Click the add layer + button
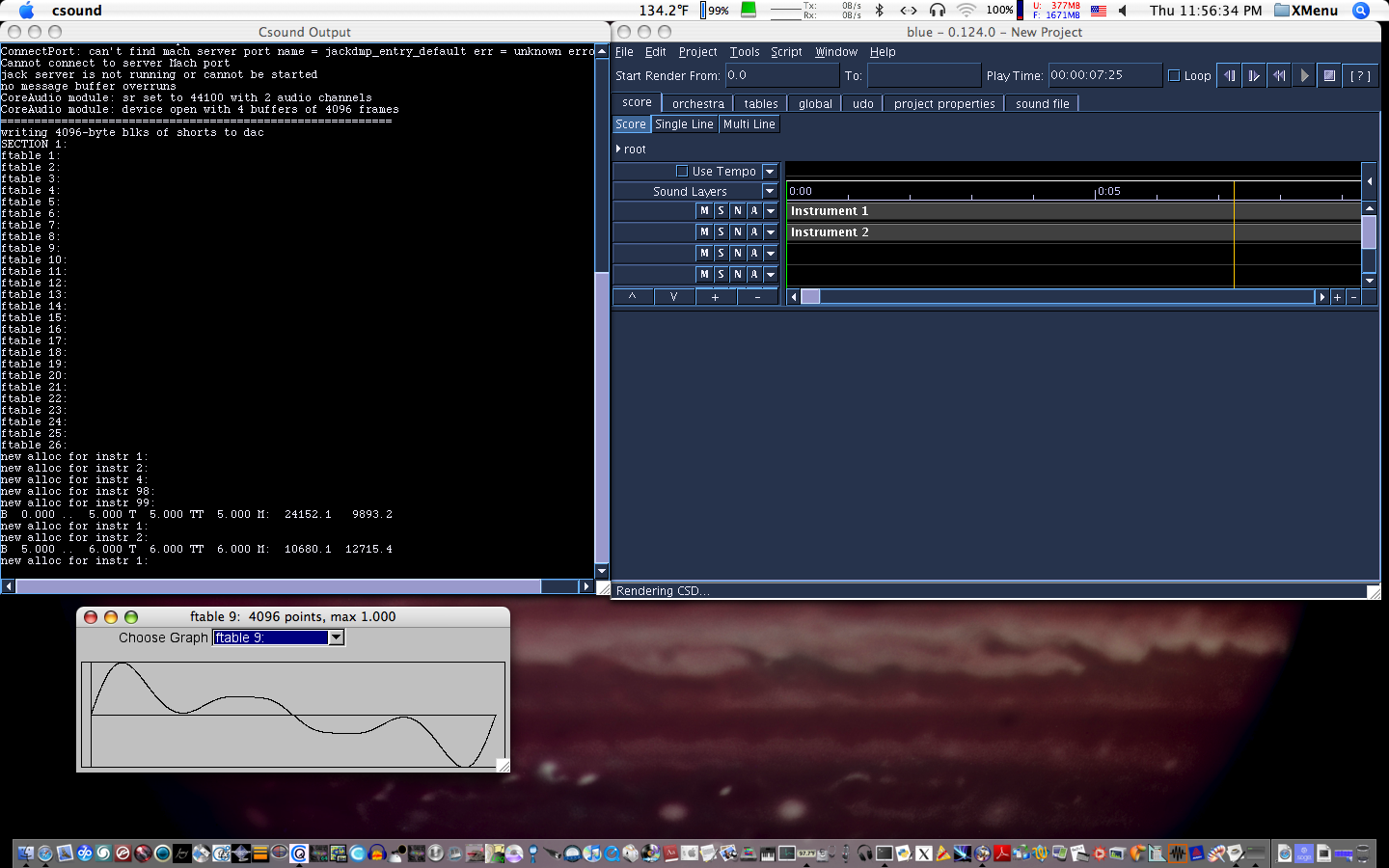The width and height of the screenshot is (1389, 868). [716, 297]
